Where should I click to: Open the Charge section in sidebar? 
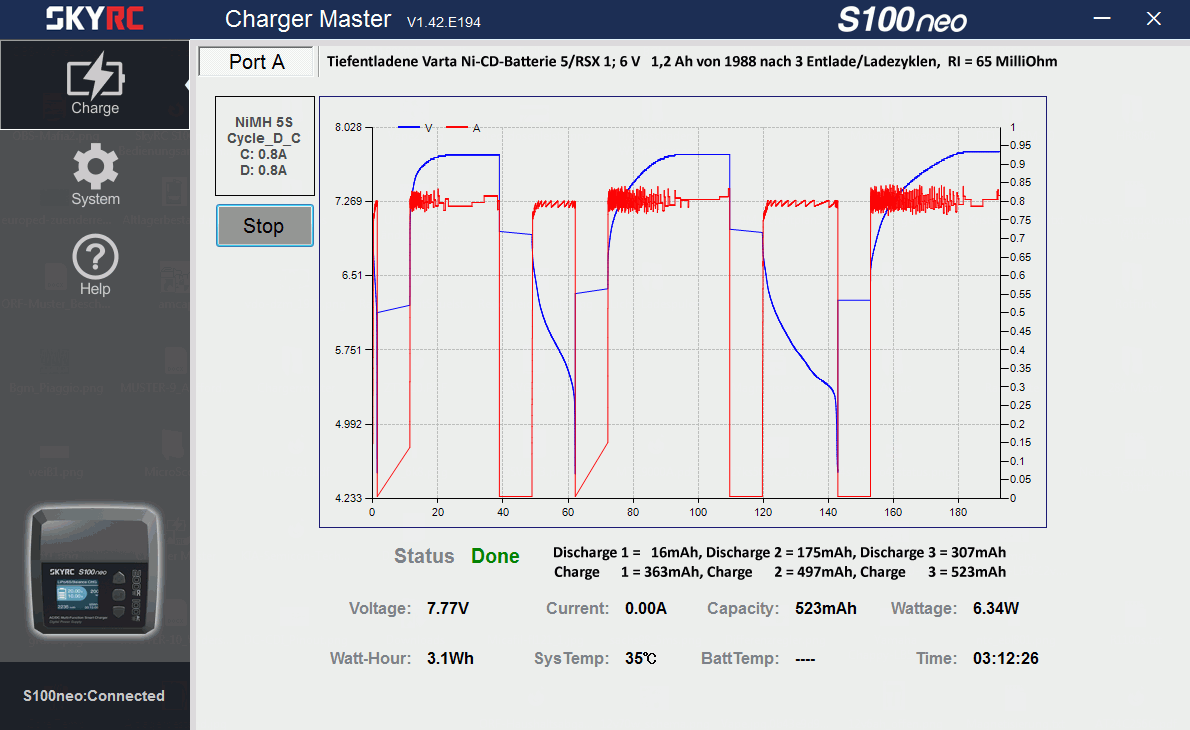coord(95,85)
